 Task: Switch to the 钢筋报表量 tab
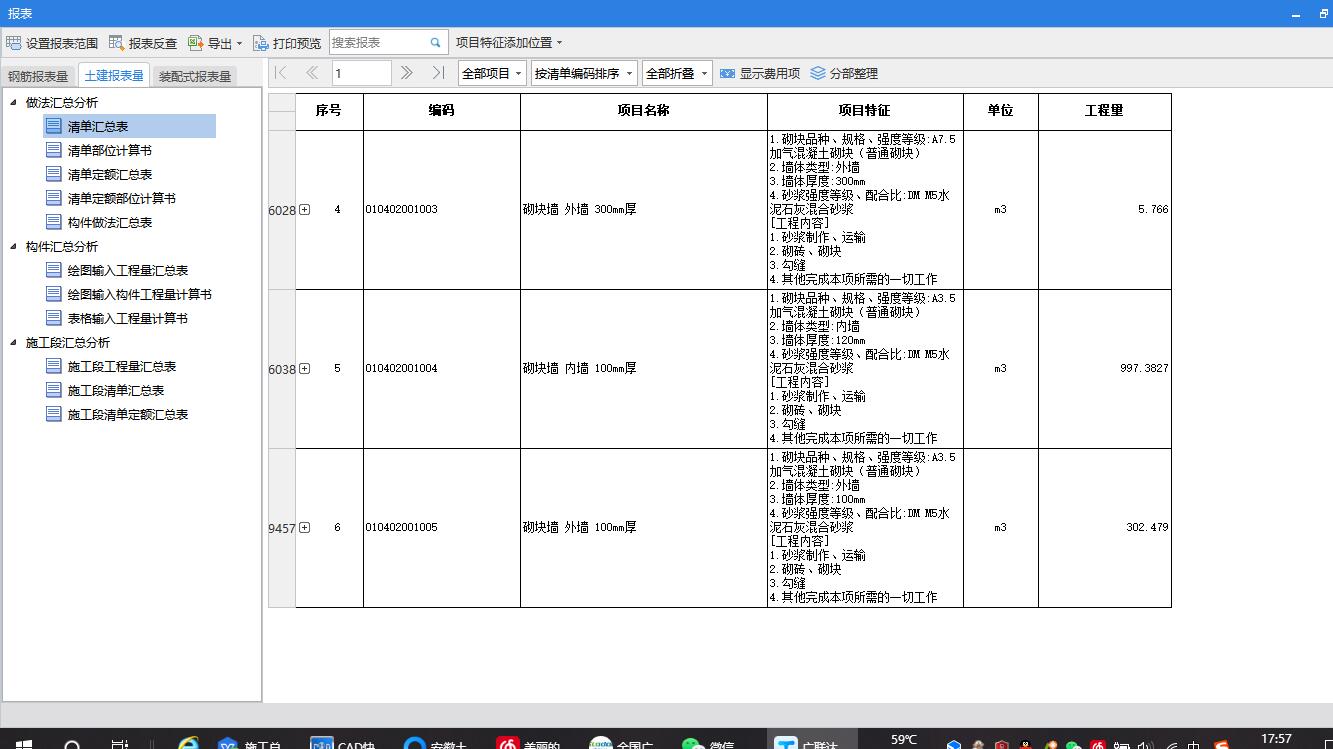coord(38,76)
